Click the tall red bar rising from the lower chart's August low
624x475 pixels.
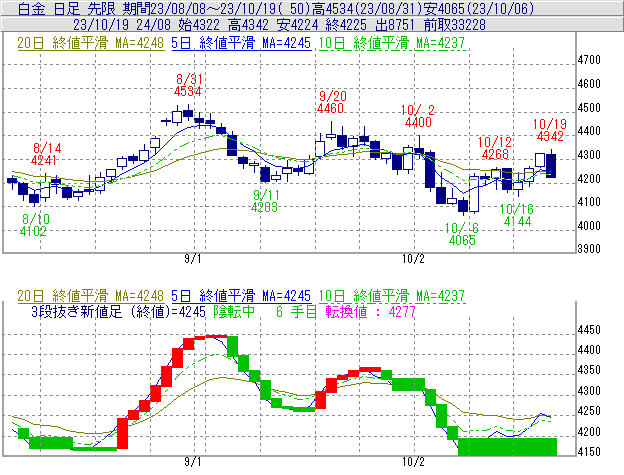pyautogui.click(x=123, y=433)
